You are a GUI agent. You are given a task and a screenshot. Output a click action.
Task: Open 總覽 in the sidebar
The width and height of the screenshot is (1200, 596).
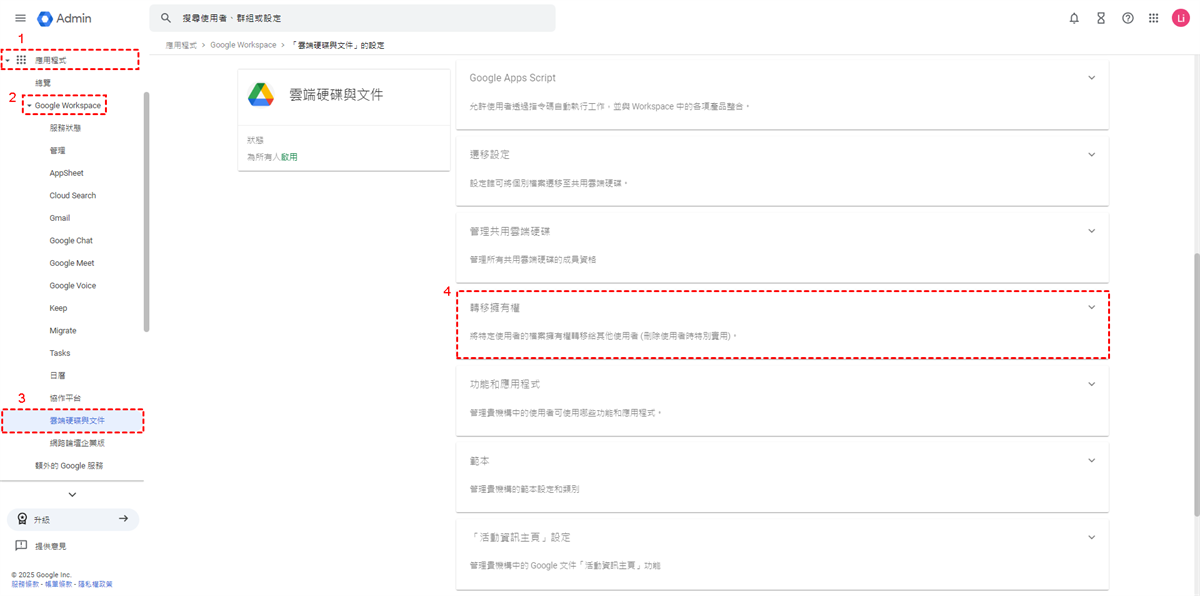tap(43, 83)
